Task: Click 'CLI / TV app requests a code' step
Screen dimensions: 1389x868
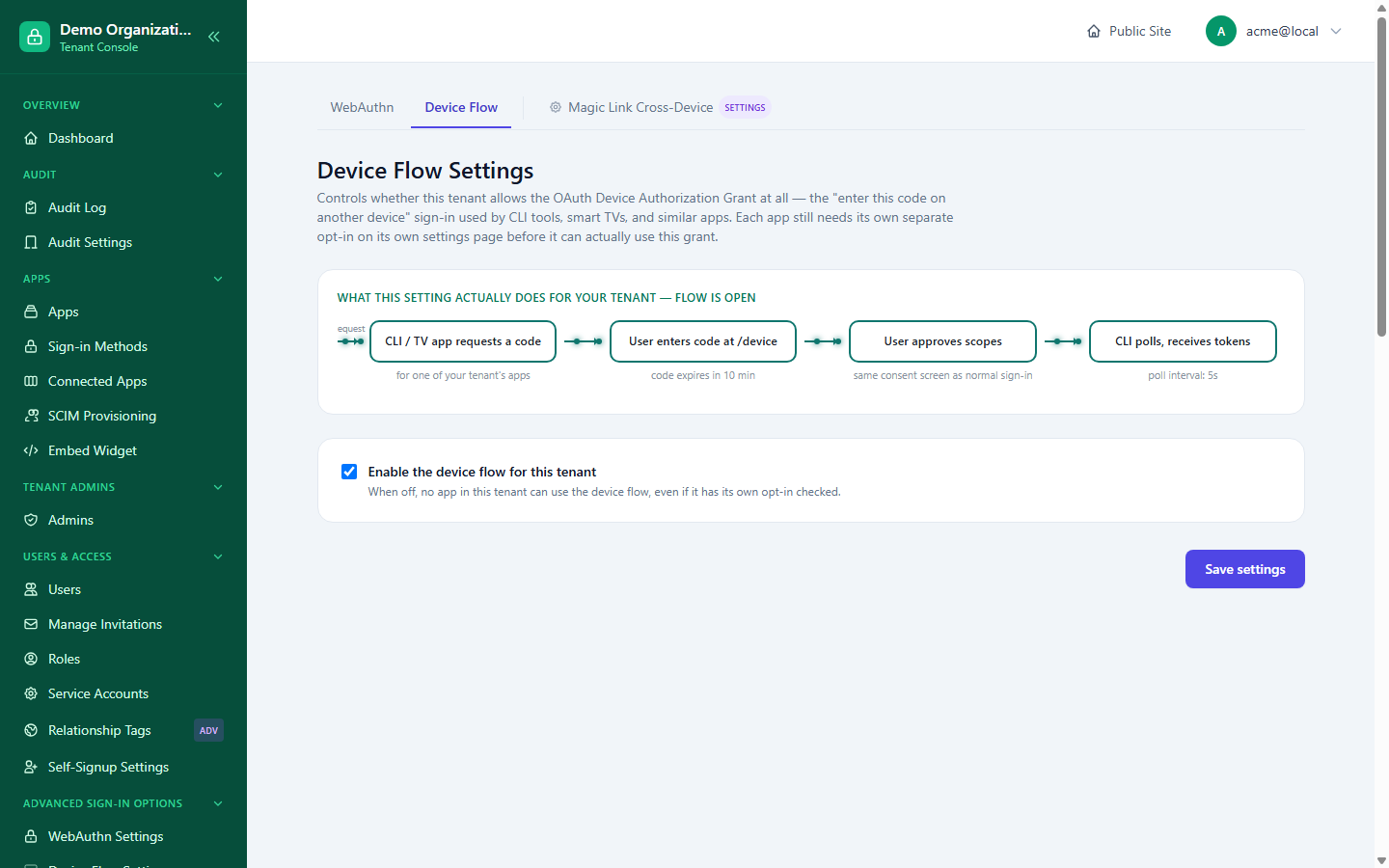Action: point(463,341)
